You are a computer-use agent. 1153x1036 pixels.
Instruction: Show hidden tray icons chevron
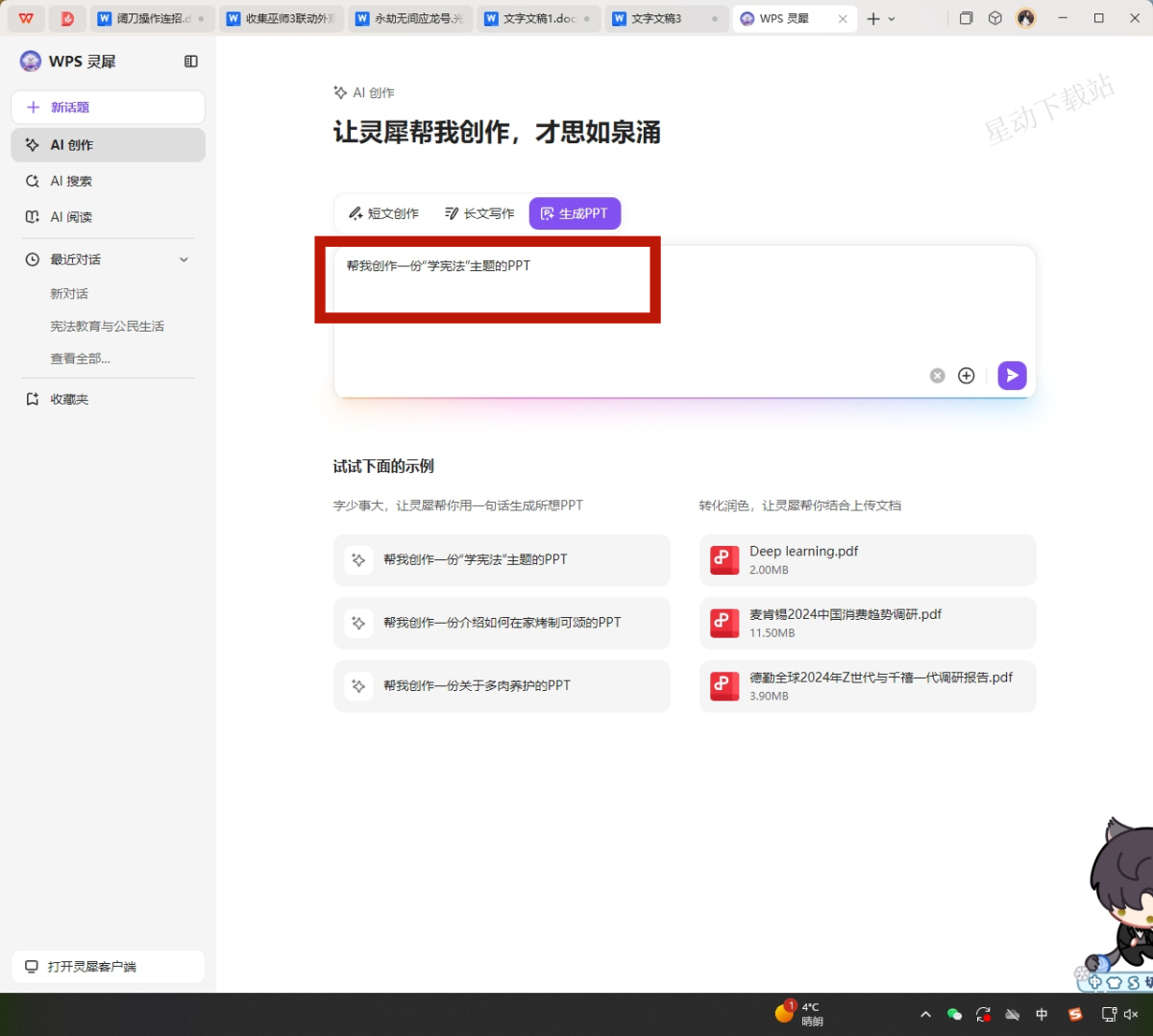point(925,1015)
